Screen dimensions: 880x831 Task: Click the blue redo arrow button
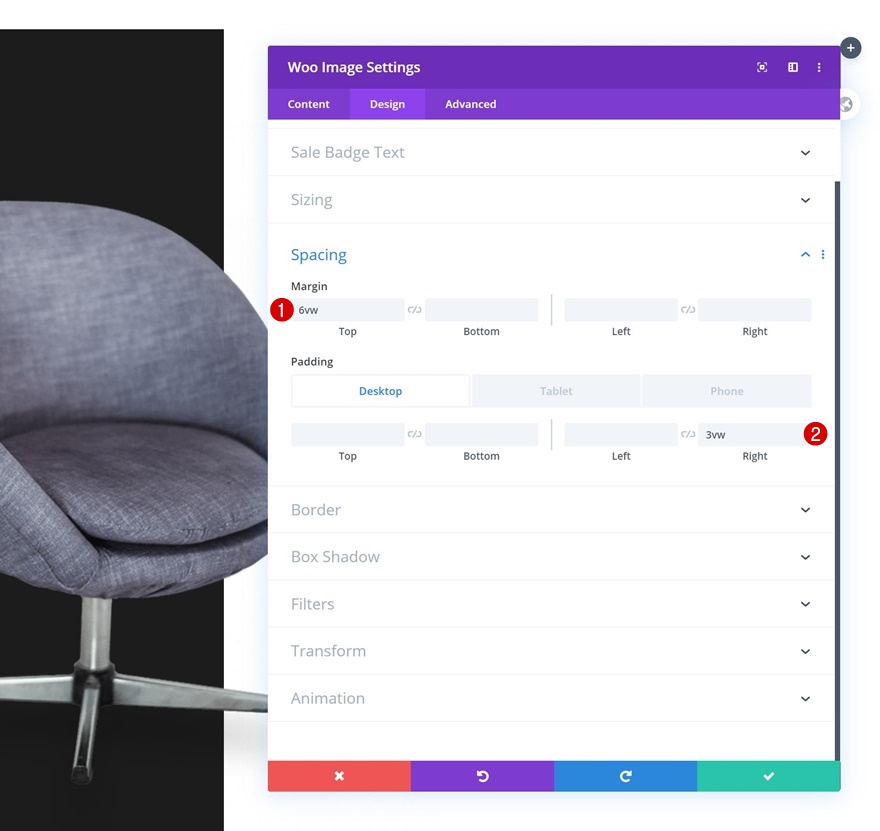click(625, 776)
